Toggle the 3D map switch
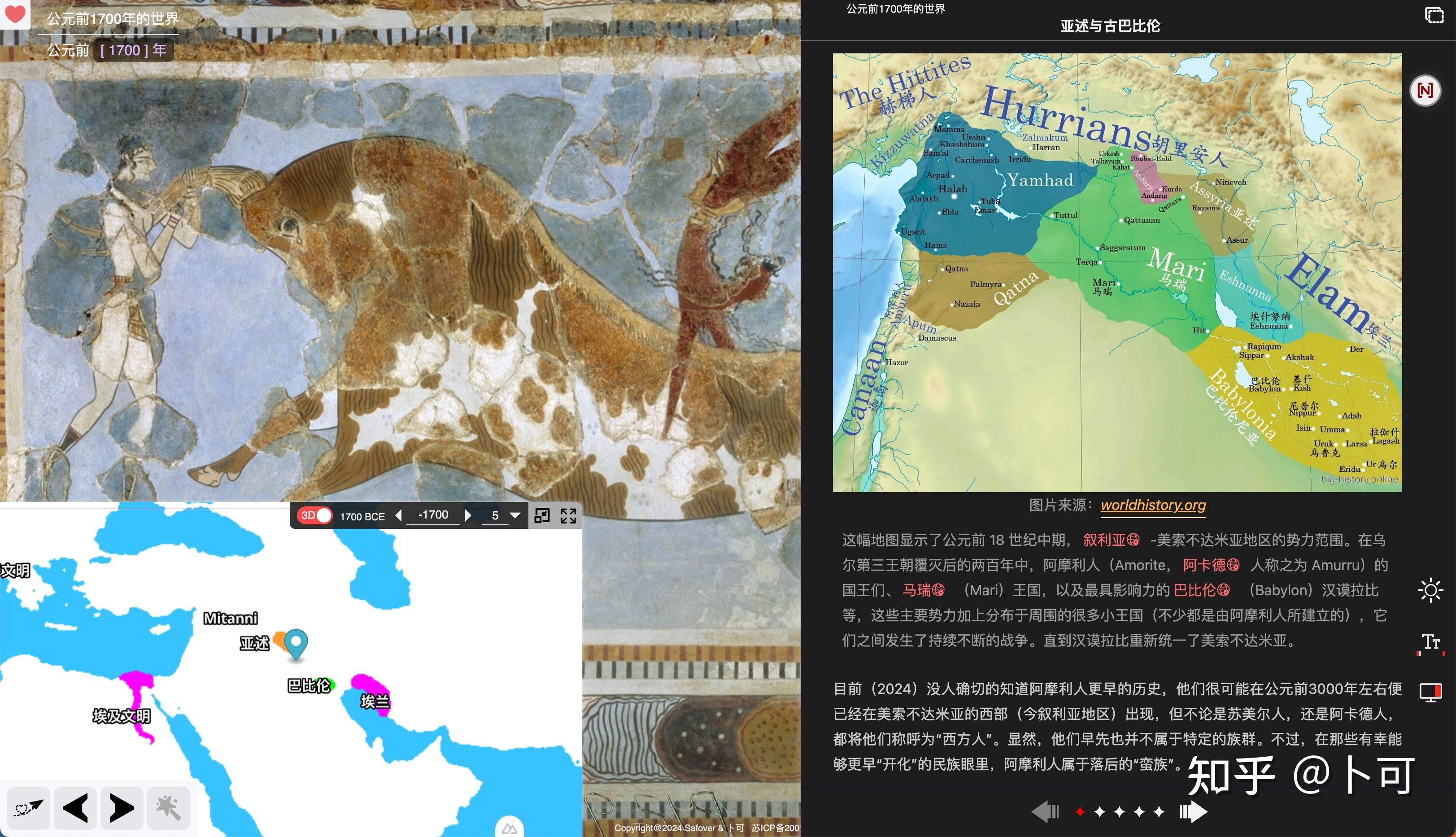1456x837 pixels. [316, 515]
